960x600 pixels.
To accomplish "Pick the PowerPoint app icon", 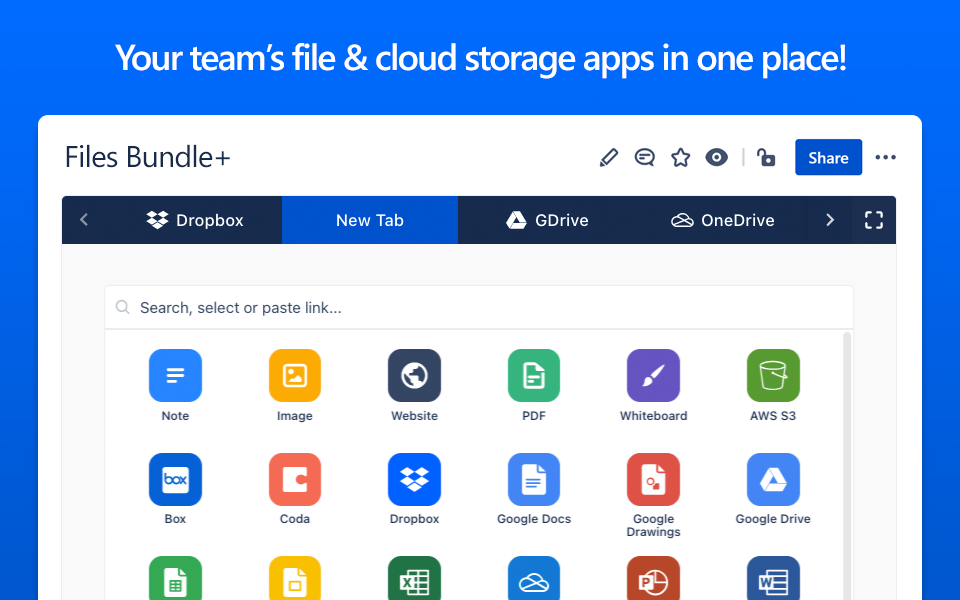I will pos(653,578).
